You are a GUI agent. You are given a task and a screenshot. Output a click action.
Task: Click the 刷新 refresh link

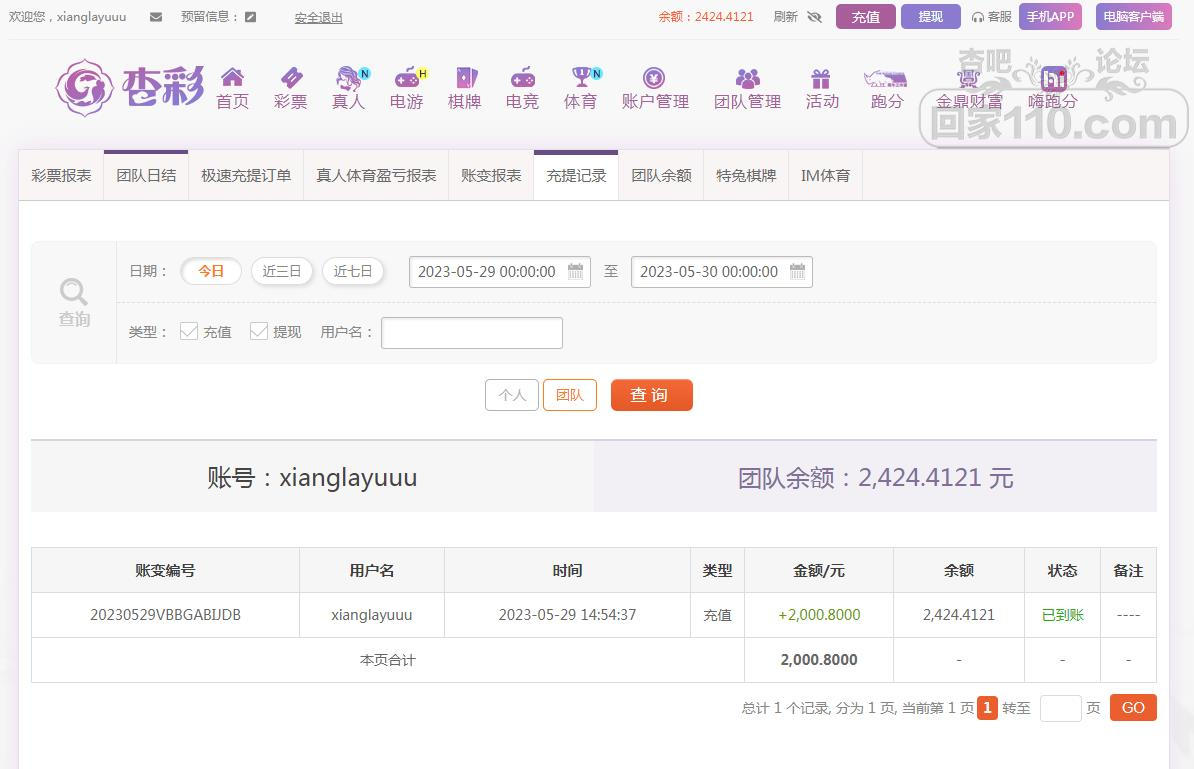785,17
